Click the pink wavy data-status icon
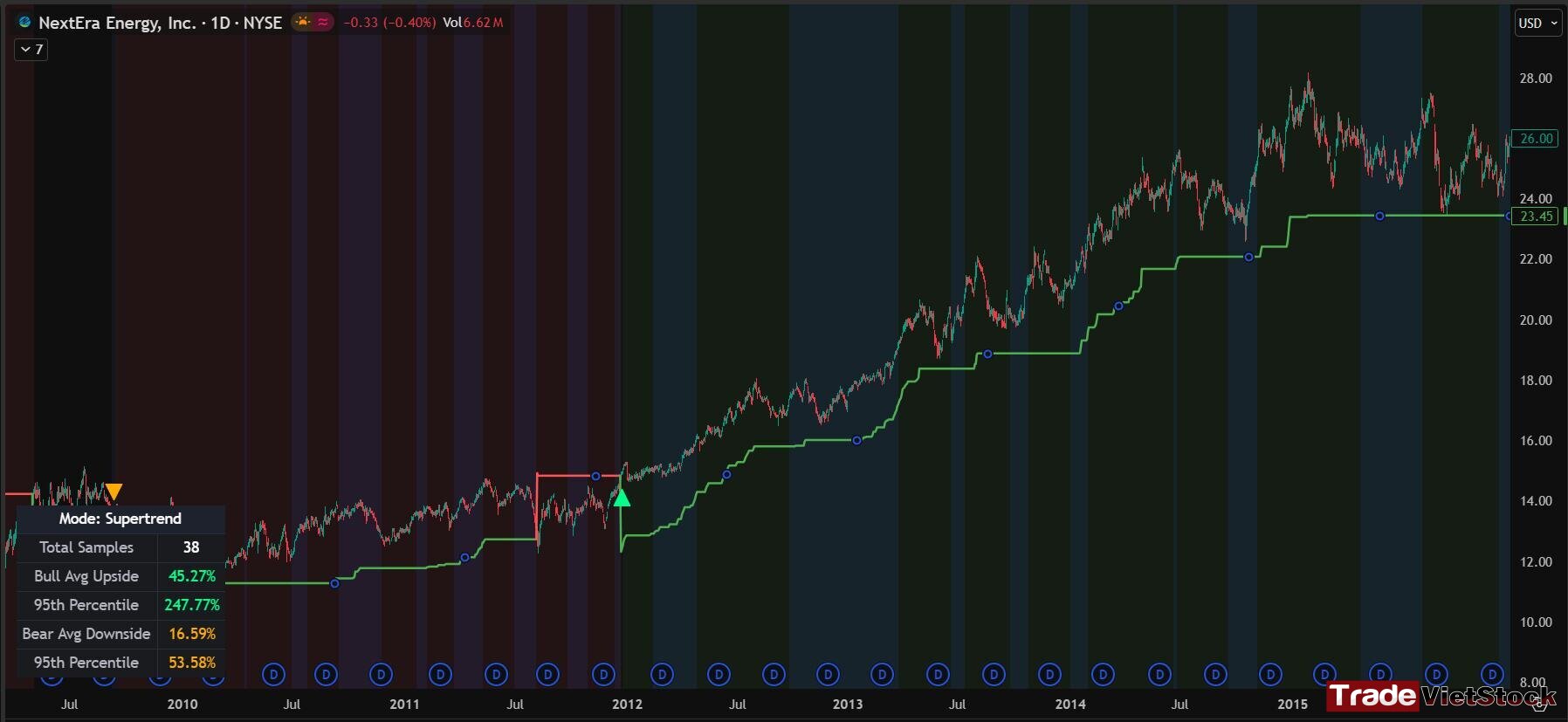 point(323,22)
